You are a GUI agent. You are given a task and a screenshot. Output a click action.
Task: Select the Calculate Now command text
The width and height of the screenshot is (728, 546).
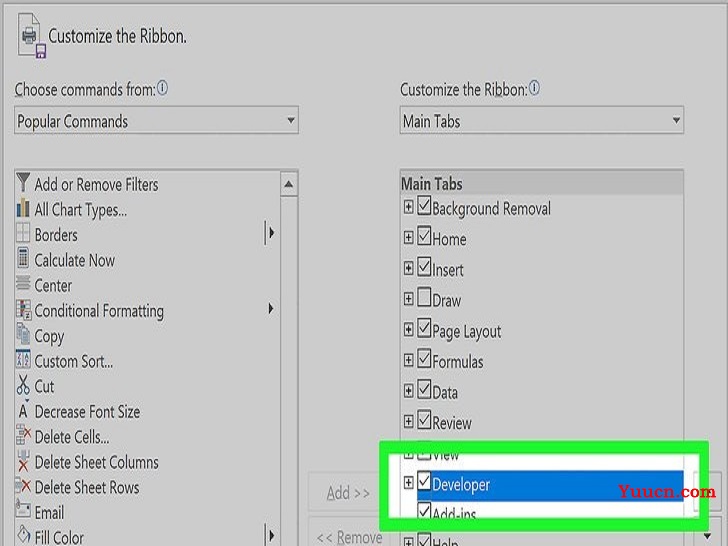pyautogui.click(x=74, y=260)
